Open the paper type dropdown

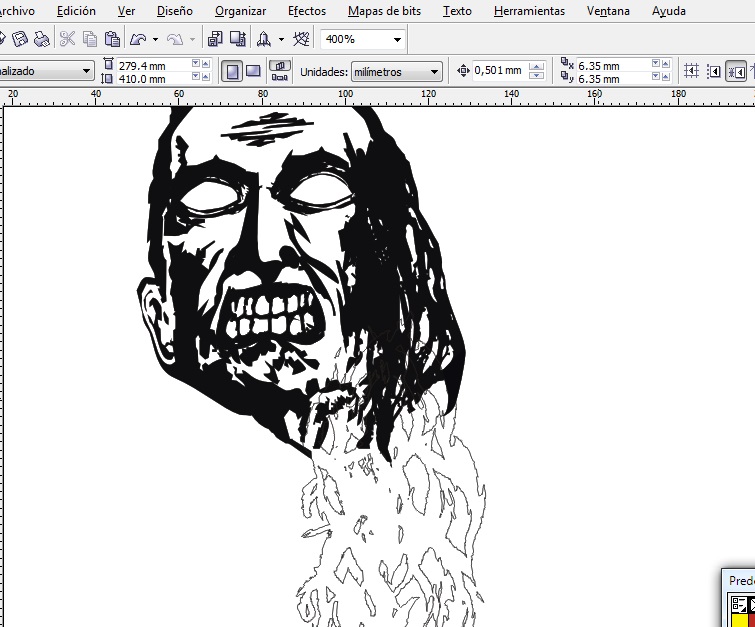(x=86, y=71)
